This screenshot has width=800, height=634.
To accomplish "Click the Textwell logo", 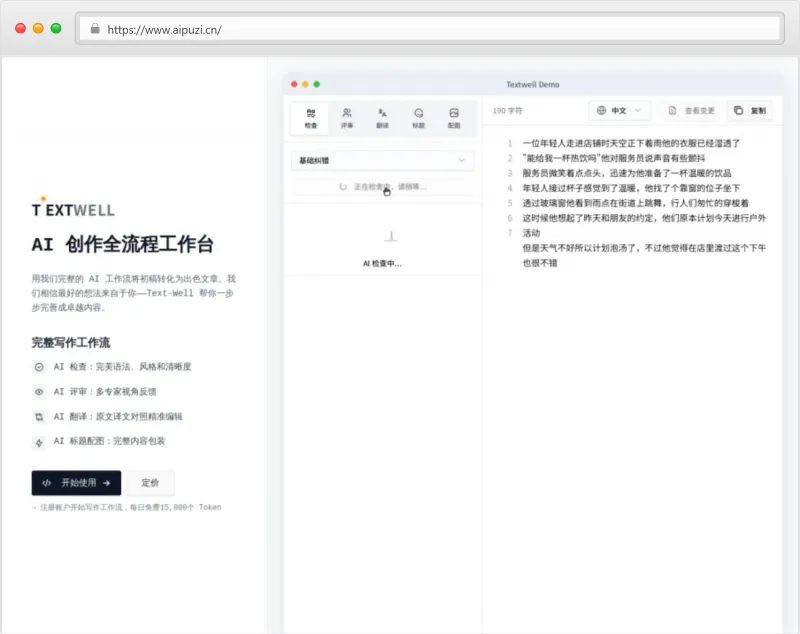I will pyautogui.click(x=73, y=209).
